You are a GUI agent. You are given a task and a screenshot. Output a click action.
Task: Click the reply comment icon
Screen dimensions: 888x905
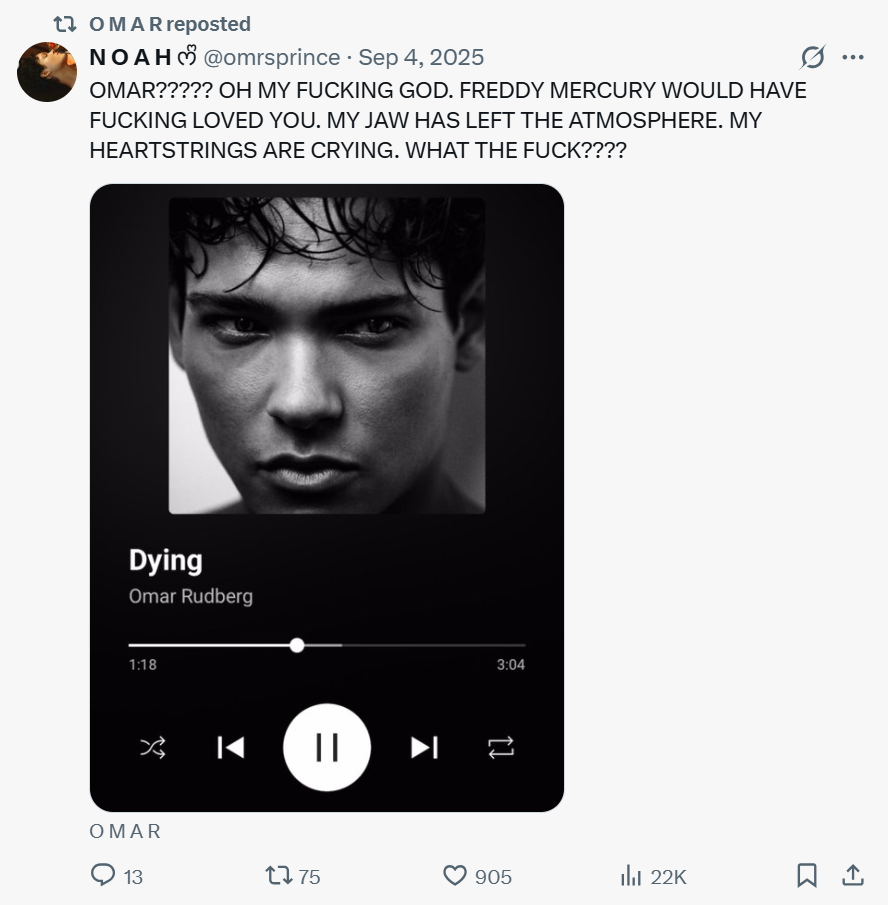(104, 876)
